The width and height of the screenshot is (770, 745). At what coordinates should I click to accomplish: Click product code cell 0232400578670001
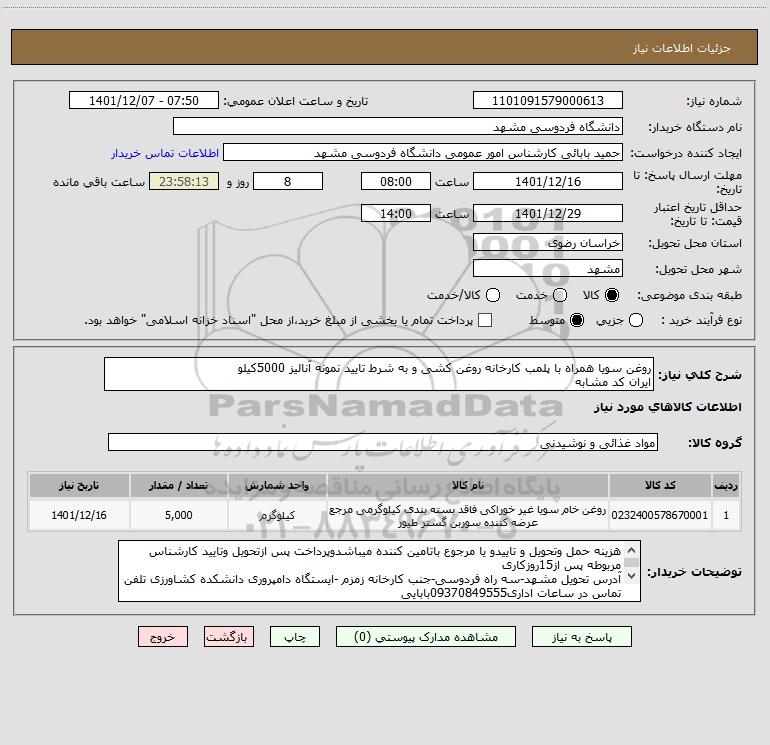tap(660, 515)
